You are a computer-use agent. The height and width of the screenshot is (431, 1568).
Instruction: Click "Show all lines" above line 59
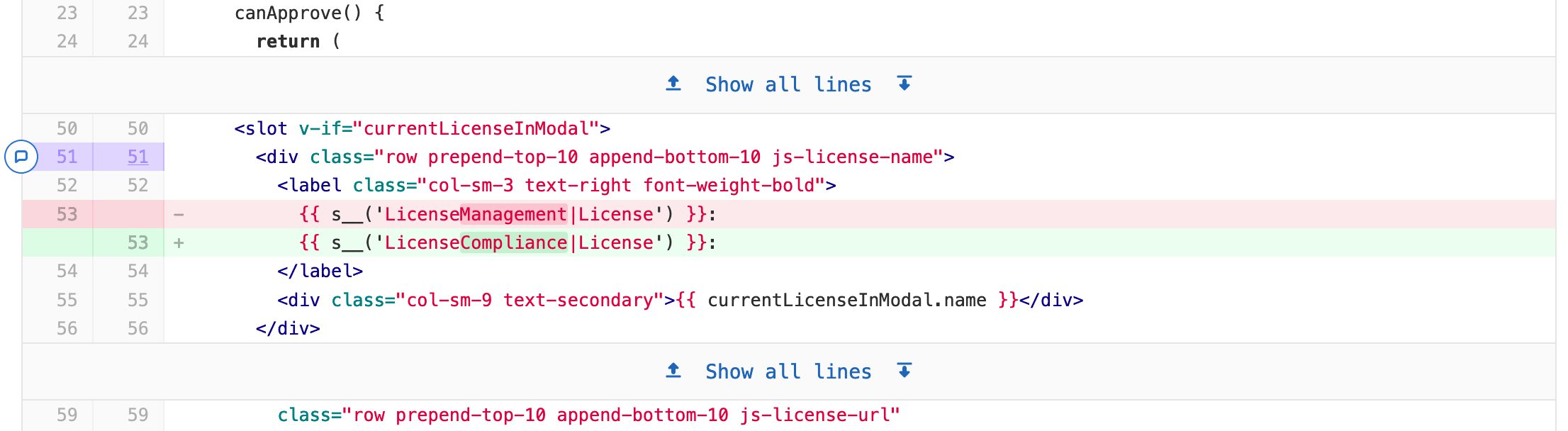(788, 371)
